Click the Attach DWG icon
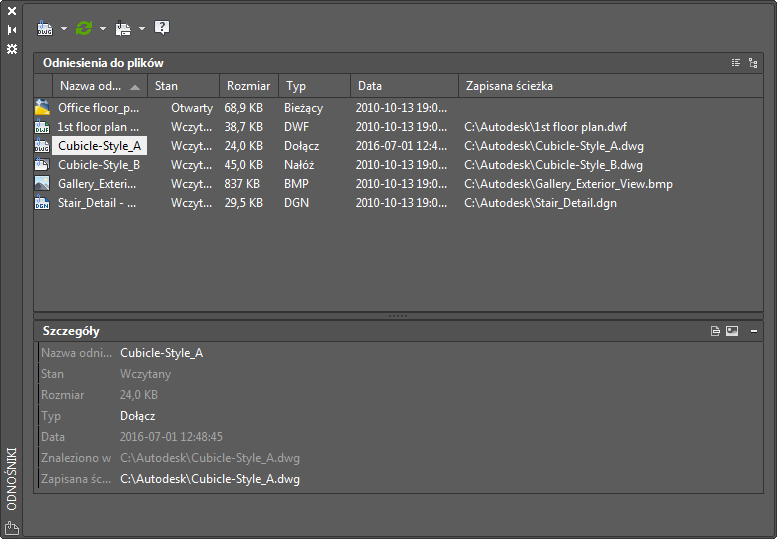Viewport: 777px width, 539px height. pos(45,28)
